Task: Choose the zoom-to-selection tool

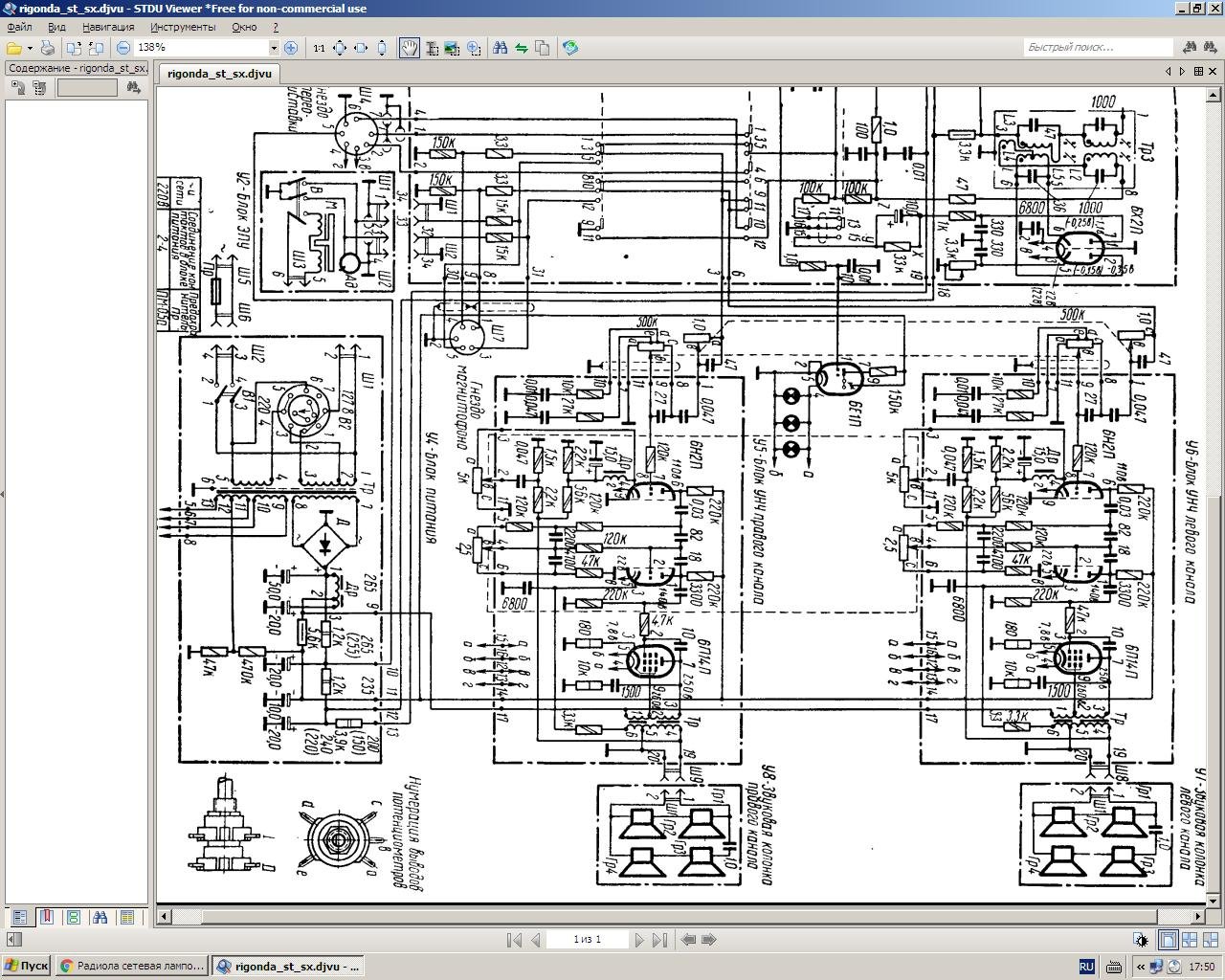Action: [473, 48]
